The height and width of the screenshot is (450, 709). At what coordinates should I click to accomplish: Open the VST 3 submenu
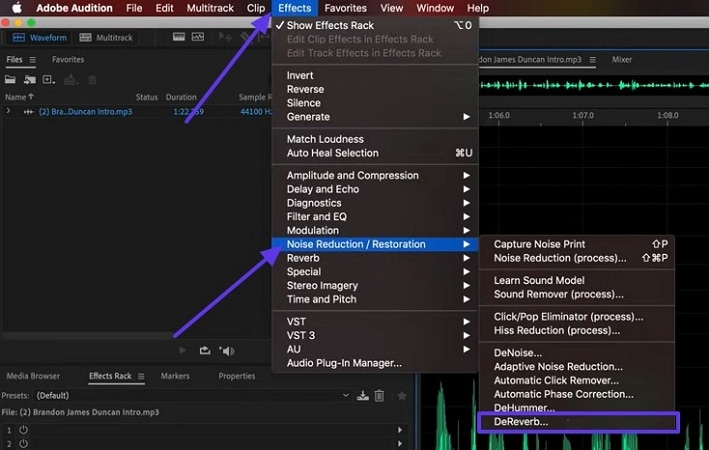click(375, 336)
